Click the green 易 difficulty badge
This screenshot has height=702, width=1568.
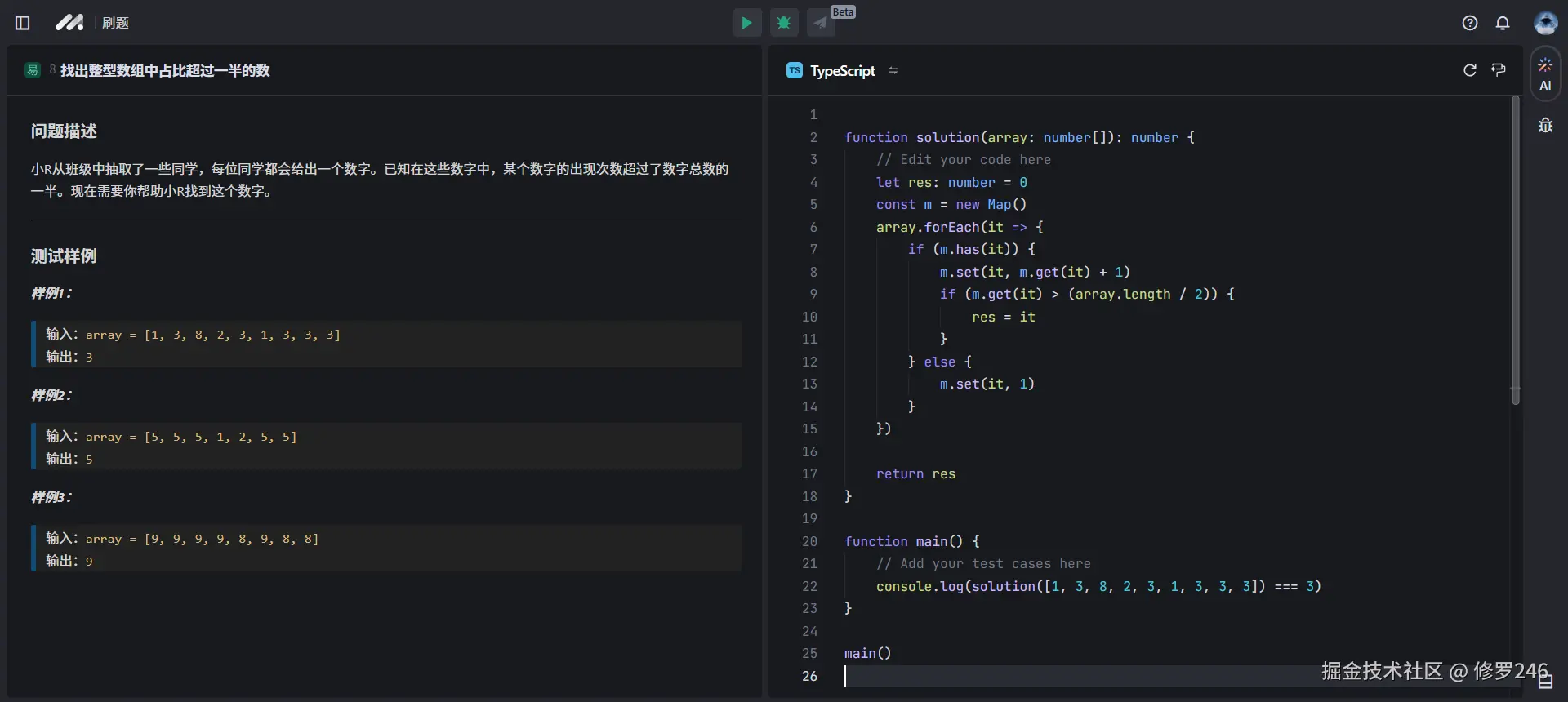(x=33, y=70)
